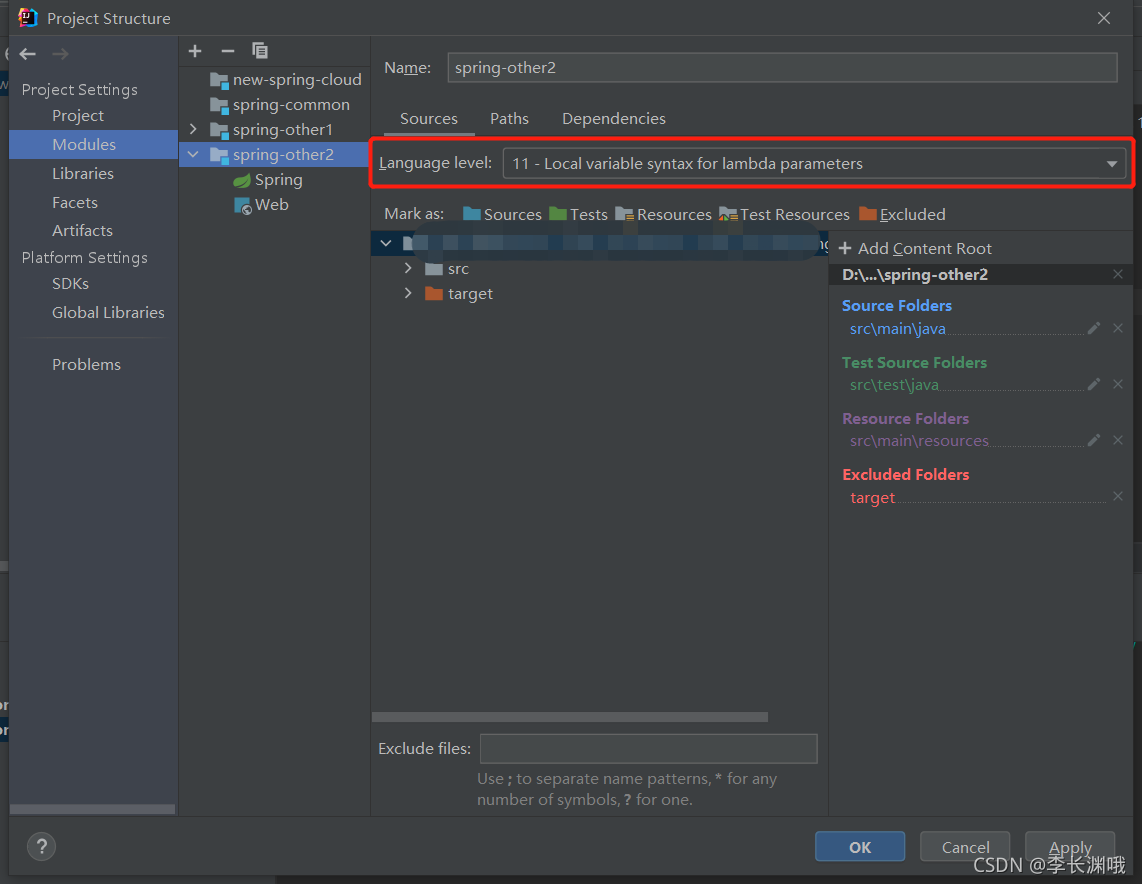Collapse the content root folder
Viewport: 1142px width, 884px height.
pyautogui.click(x=386, y=243)
